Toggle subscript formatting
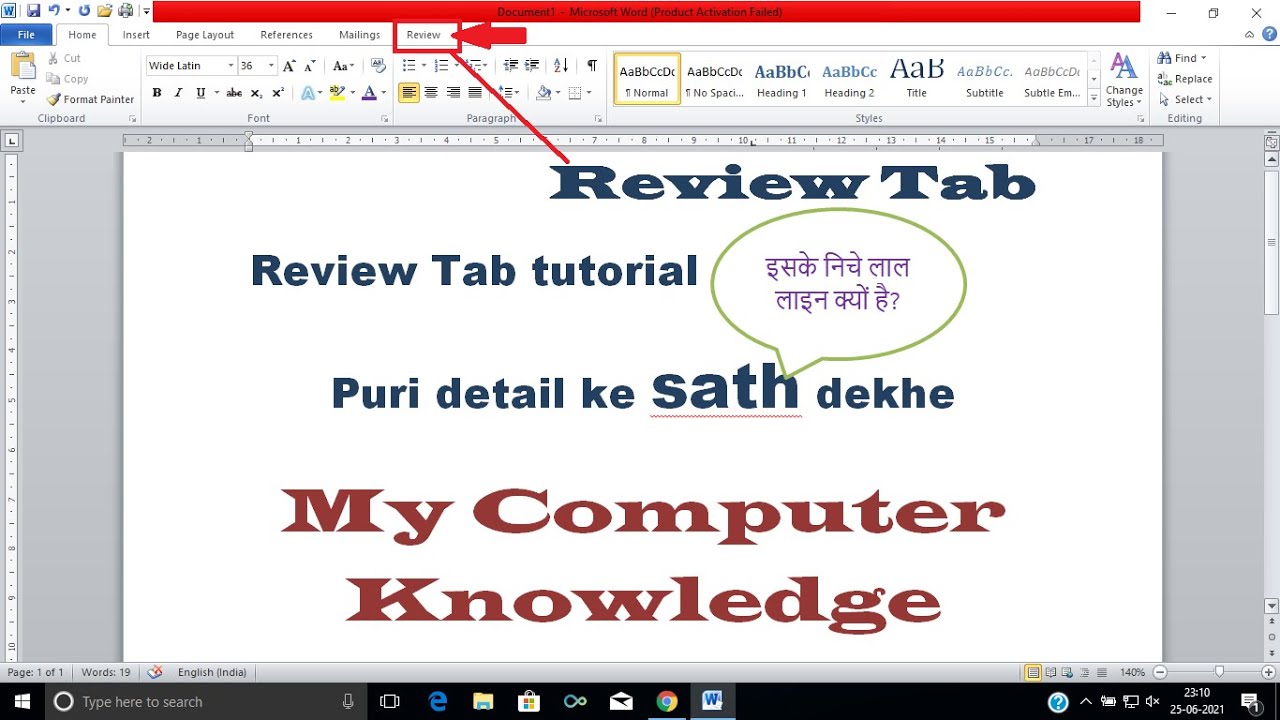This screenshot has width=1280, height=720. [x=256, y=93]
